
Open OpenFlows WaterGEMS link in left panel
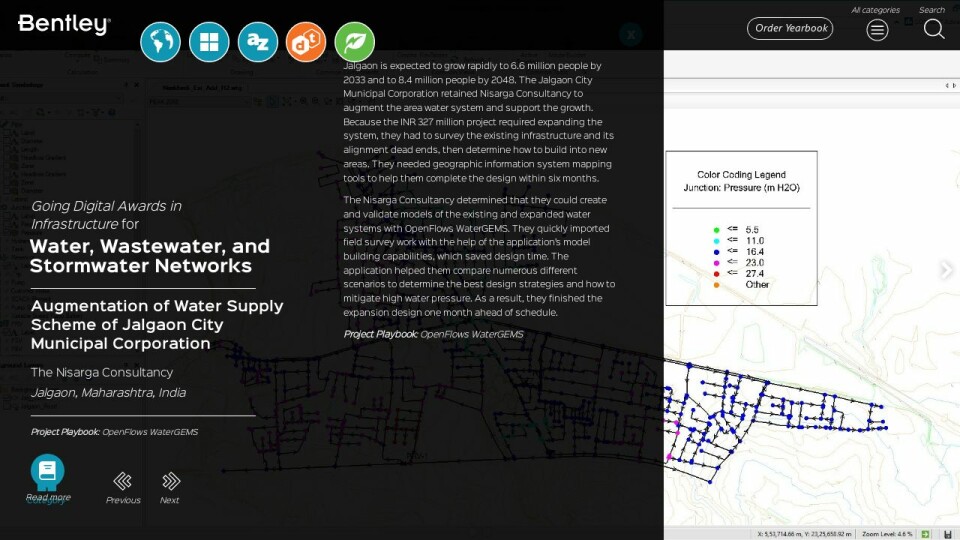click(150, 432)
